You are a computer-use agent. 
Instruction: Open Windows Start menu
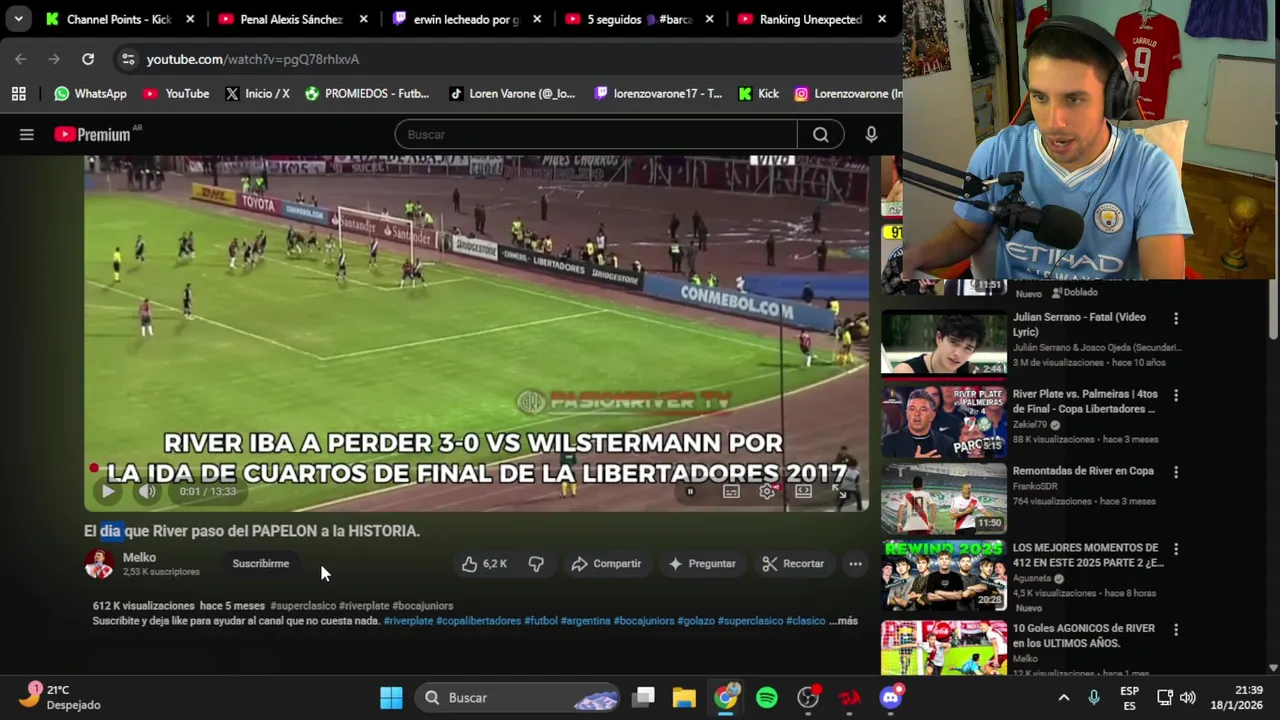click(391, 698)
